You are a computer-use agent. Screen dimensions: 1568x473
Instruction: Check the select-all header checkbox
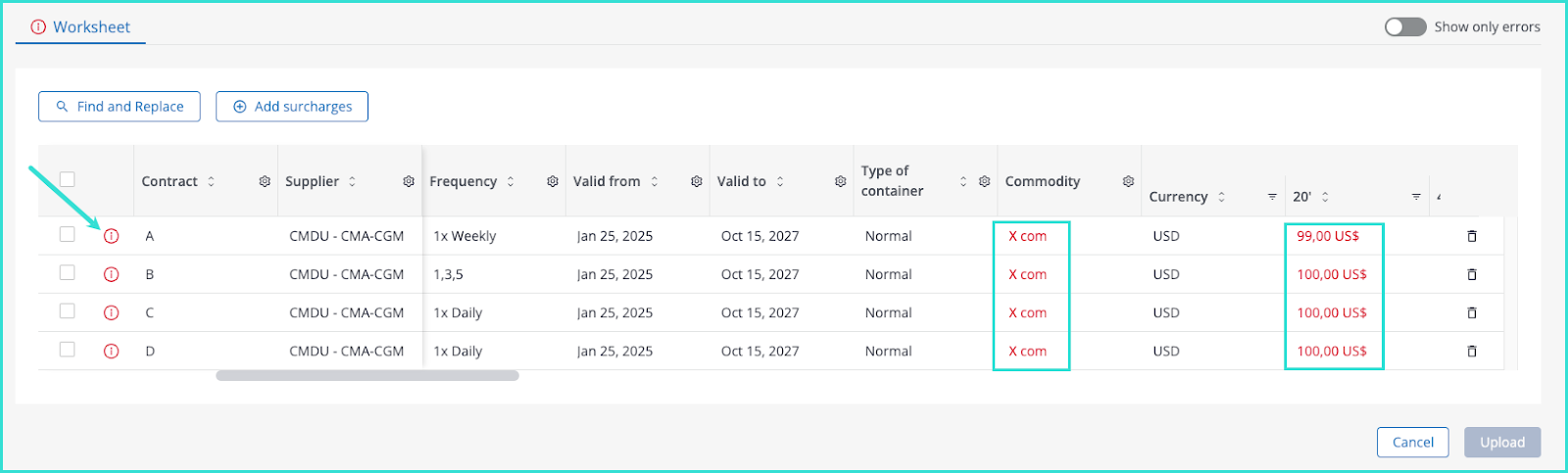[67, 179]
